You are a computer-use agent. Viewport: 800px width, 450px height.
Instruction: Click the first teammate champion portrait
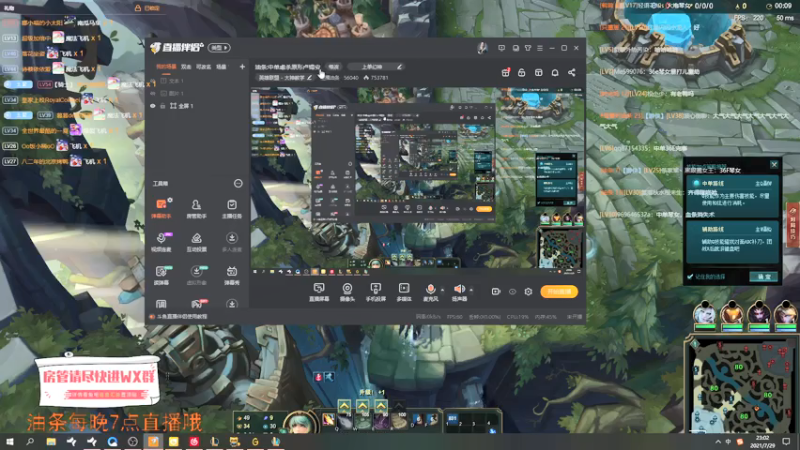[x=705, y=313]
